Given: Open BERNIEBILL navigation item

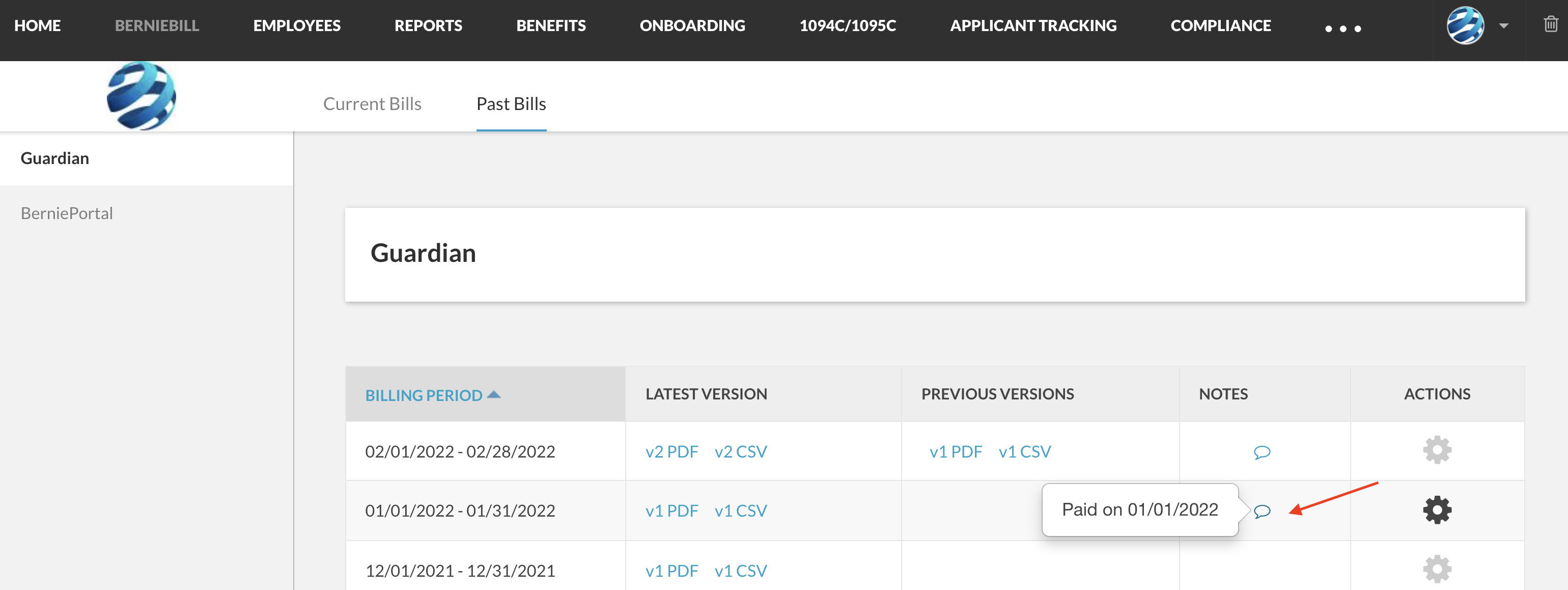Looking at the screenshot, I should [x=157, y=25].
